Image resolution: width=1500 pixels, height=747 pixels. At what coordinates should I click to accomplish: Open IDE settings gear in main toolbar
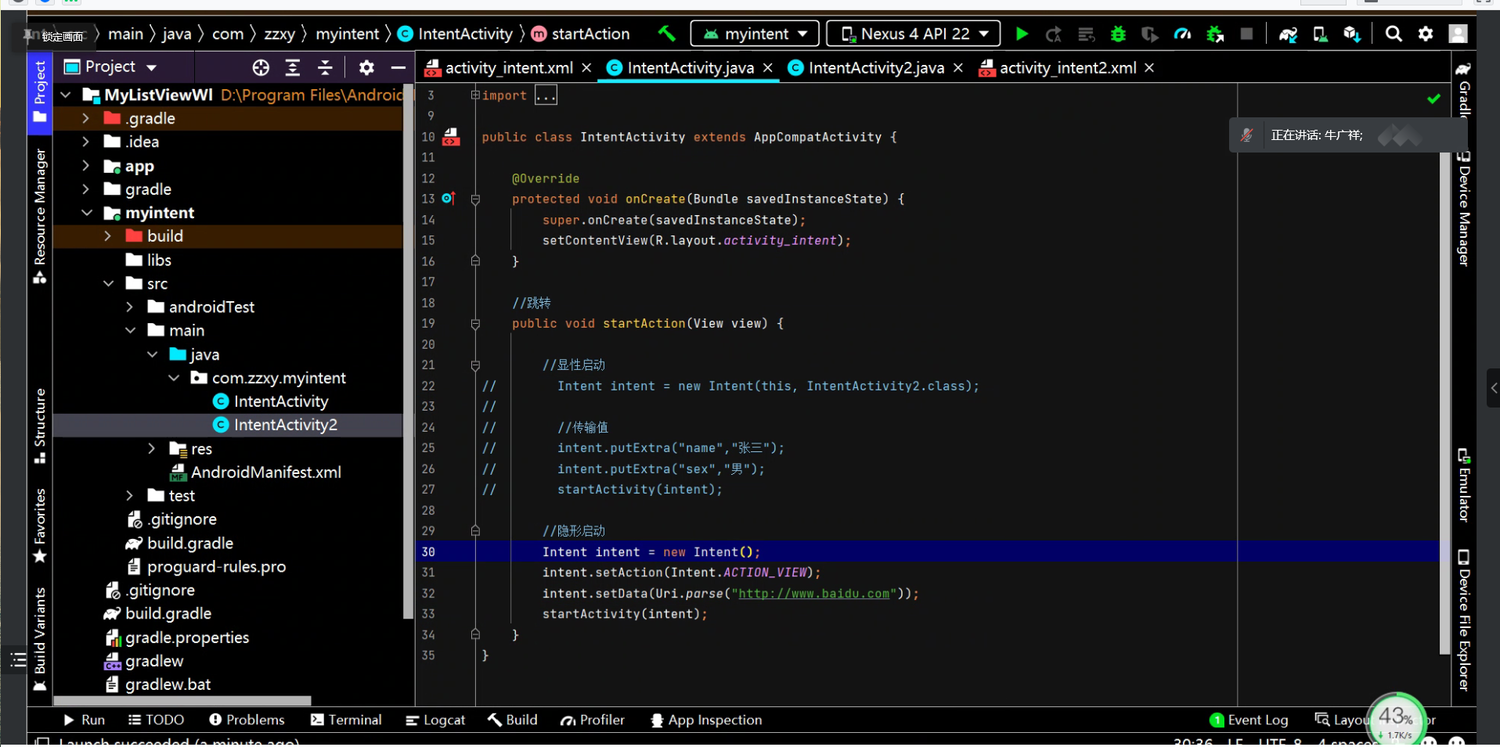point(1426,34)
